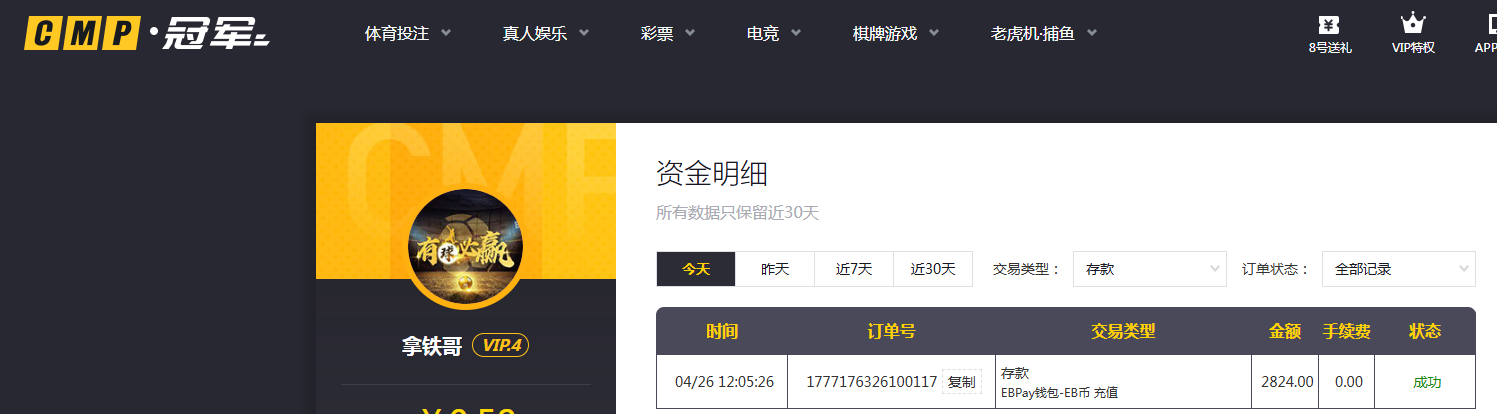Viewport: 1497px width, 414px height.
Task: Select the 昨天 date filter tab
Action: pos(775,269)
